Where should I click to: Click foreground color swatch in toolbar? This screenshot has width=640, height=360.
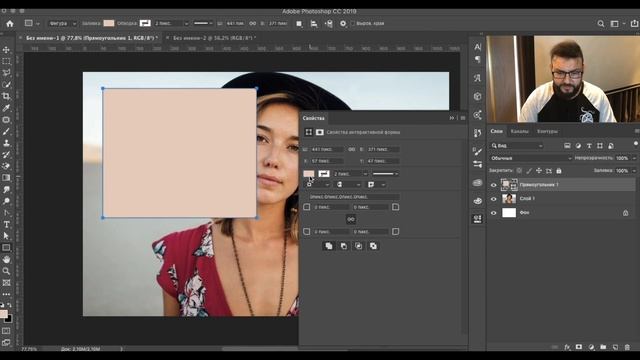tap(4, 314)
